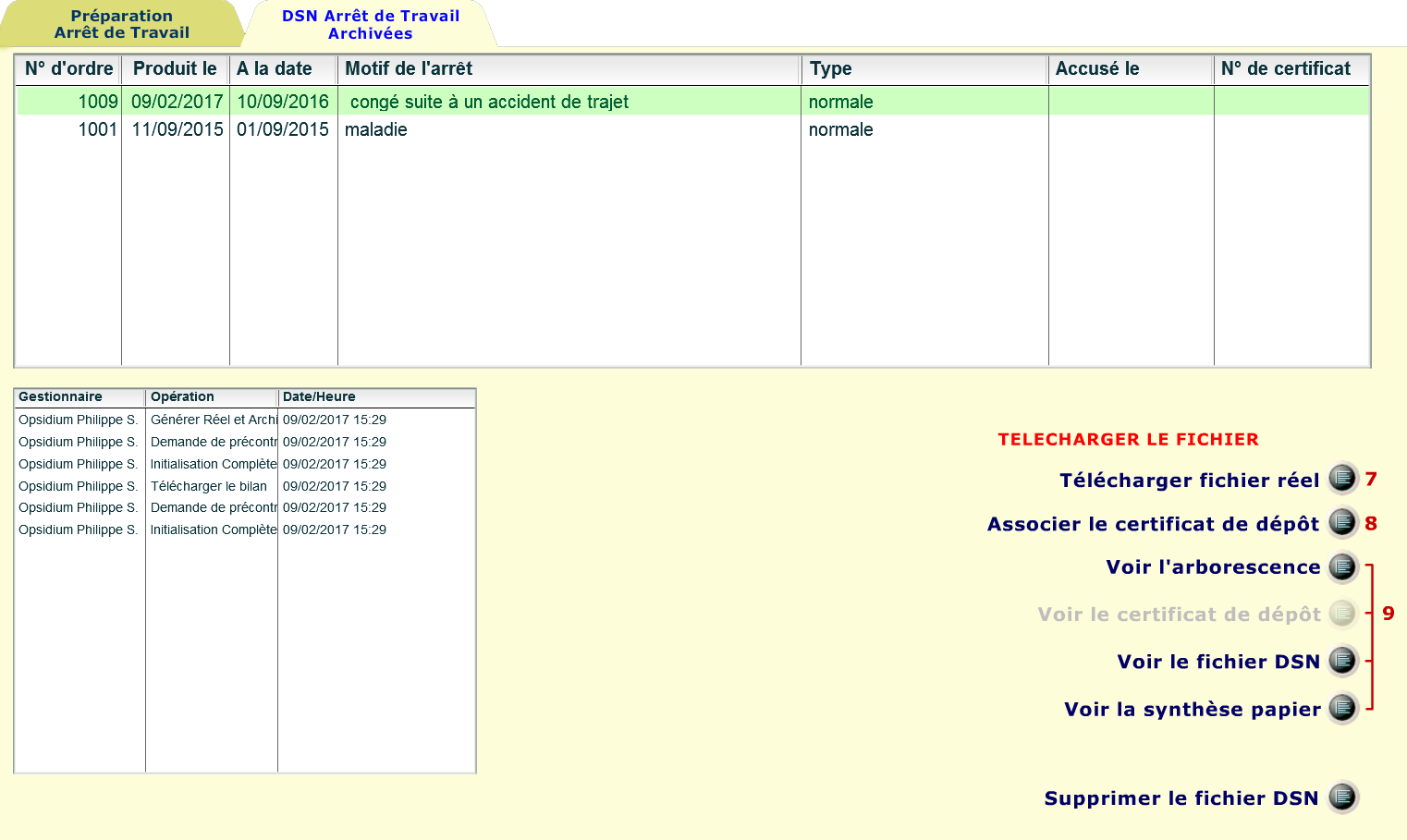Click the 11/09/2015 produced date cell
The width and height of the screenshot is (1407, 840).
coord(176,129)
